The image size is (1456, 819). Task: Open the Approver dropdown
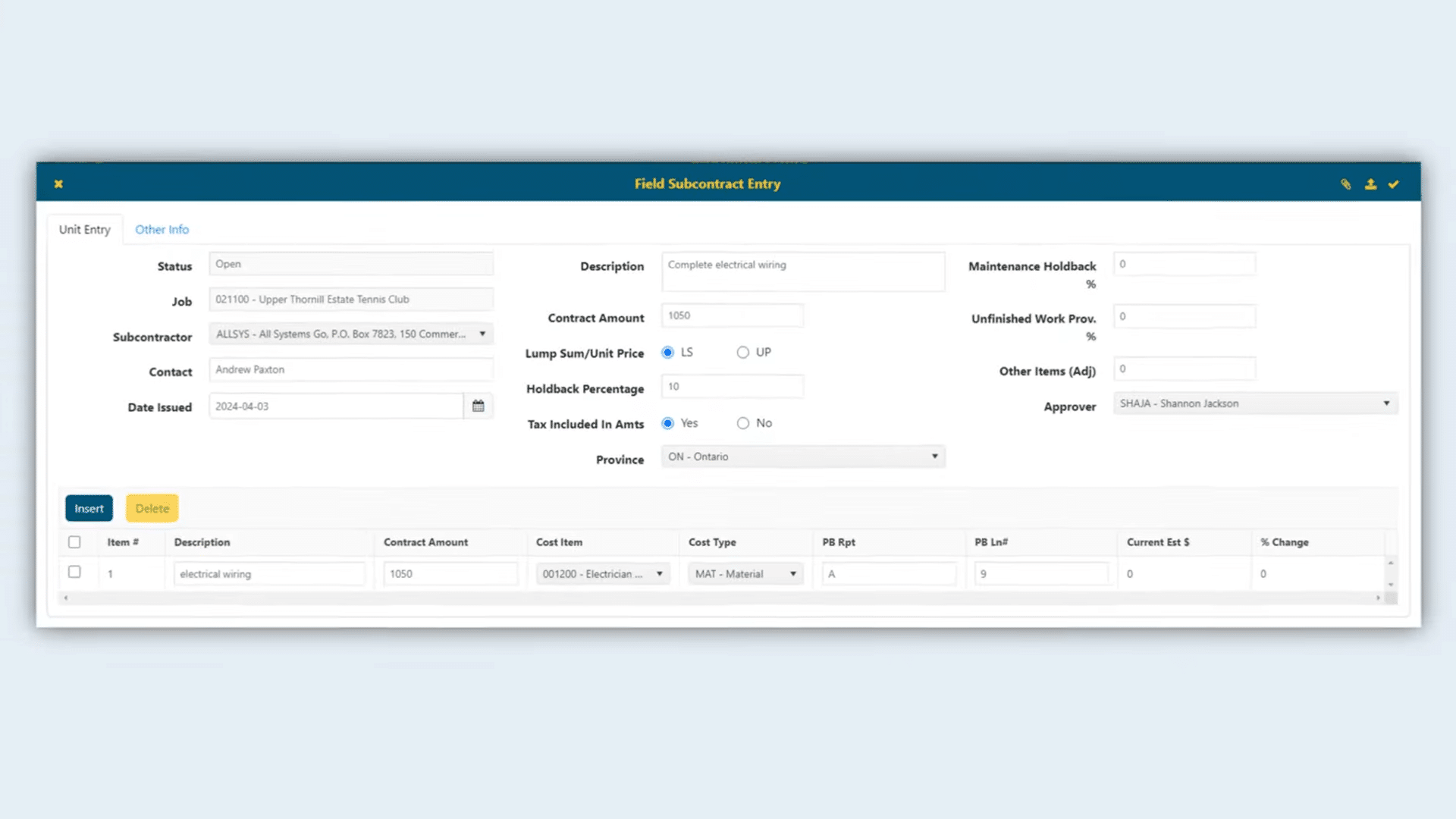(x=1388, y=403)
